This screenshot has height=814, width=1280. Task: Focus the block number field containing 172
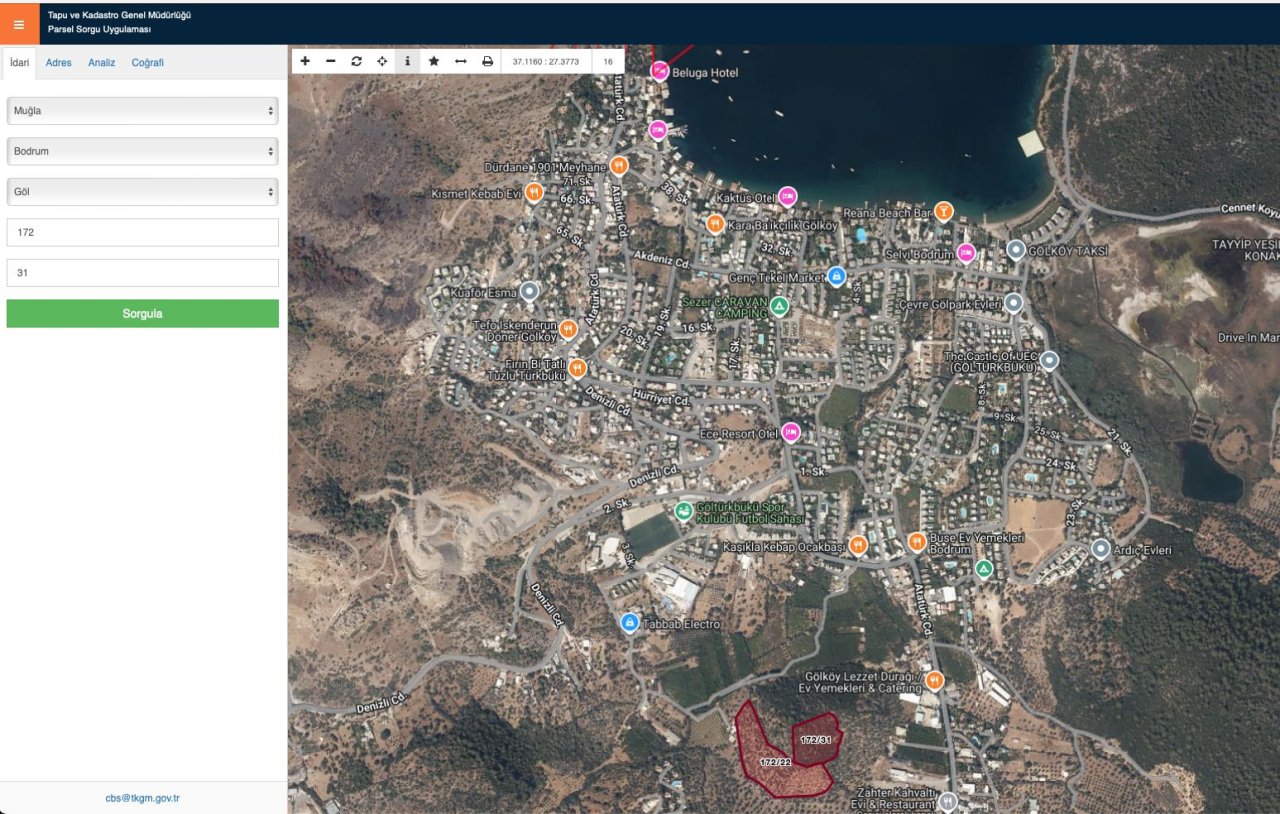click(143, 232)
